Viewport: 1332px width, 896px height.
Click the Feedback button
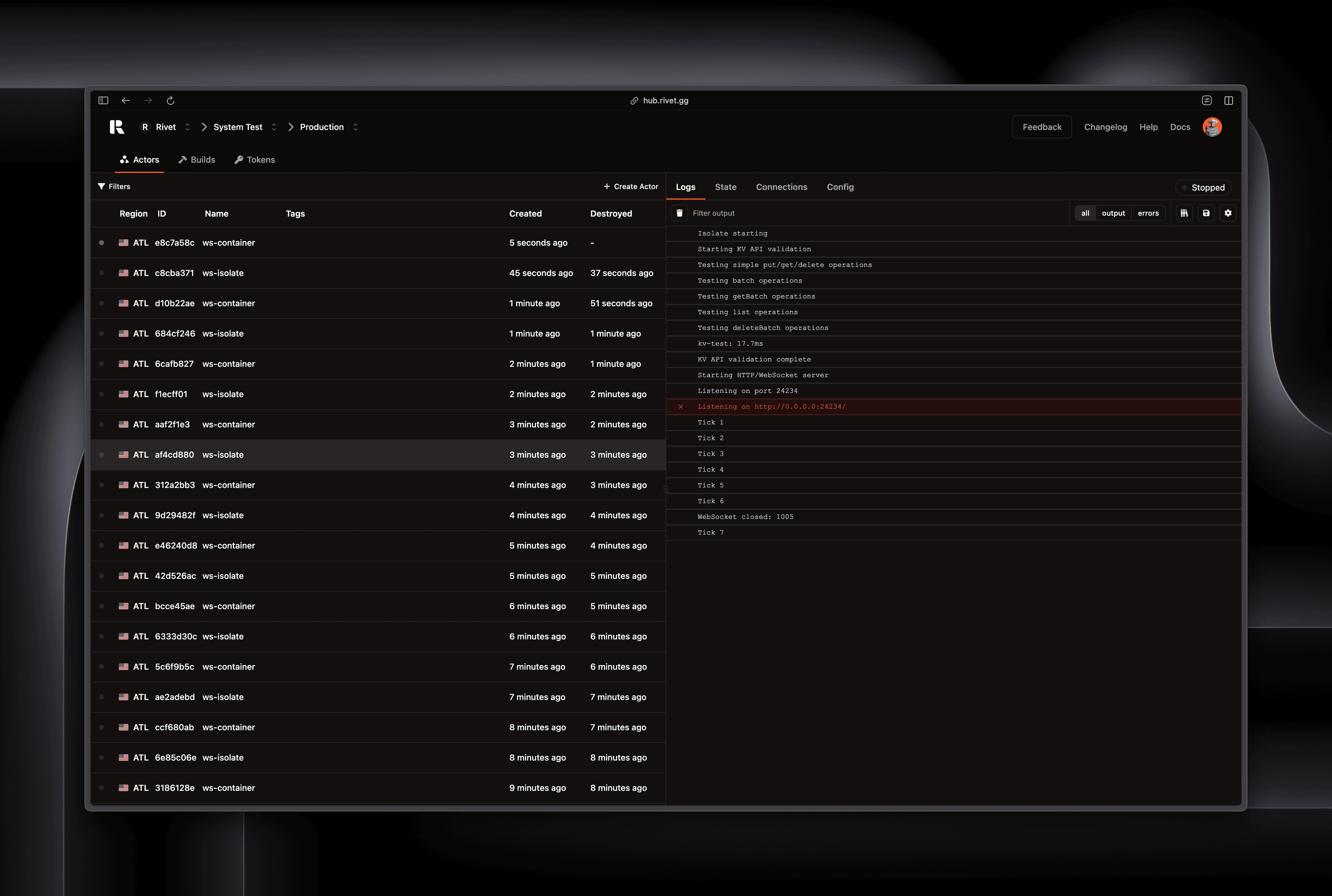coord(1042,127)
